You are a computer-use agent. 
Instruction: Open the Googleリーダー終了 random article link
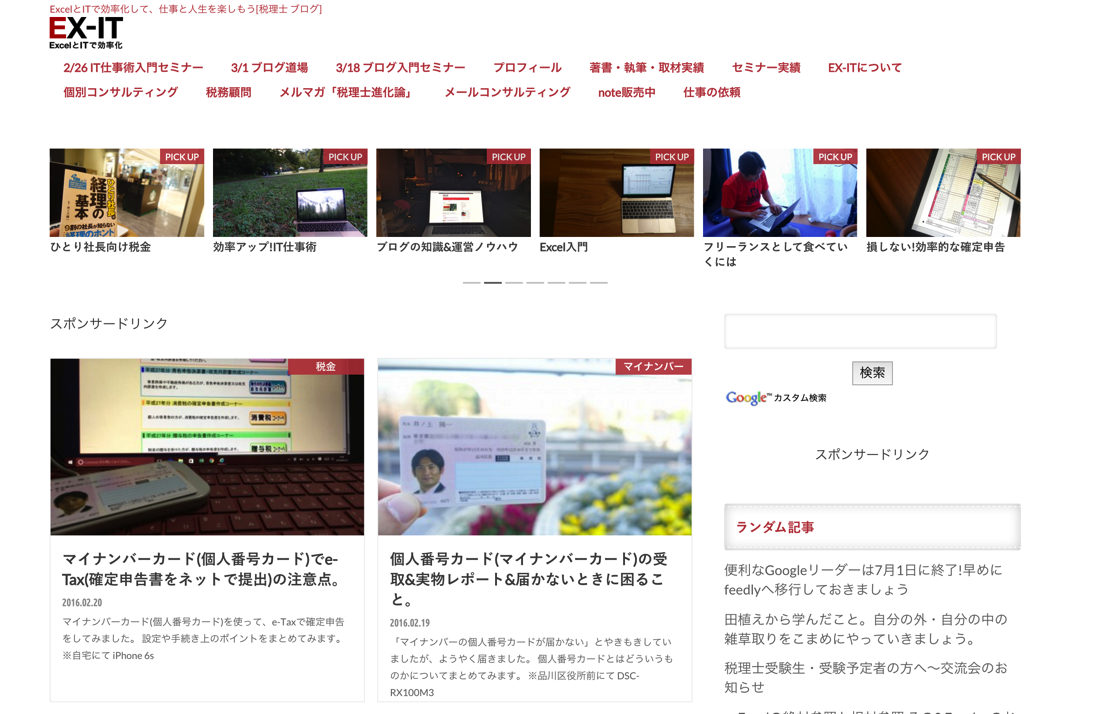863,580
